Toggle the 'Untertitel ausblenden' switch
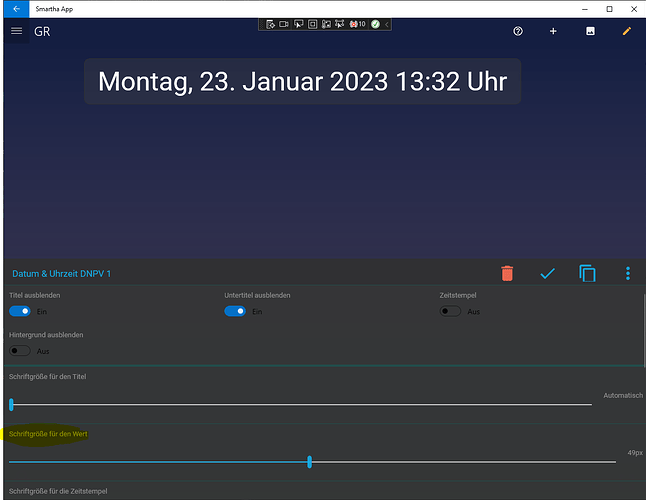 235,311
